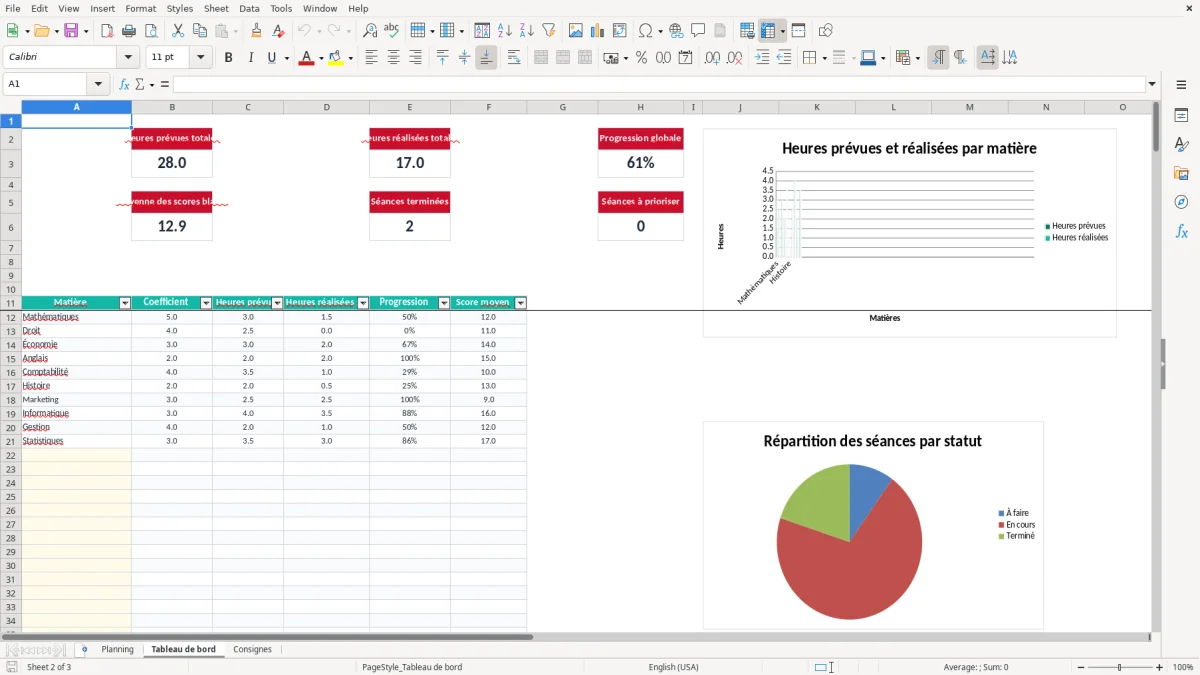Click the Format as Date icon

coord(685,58)
